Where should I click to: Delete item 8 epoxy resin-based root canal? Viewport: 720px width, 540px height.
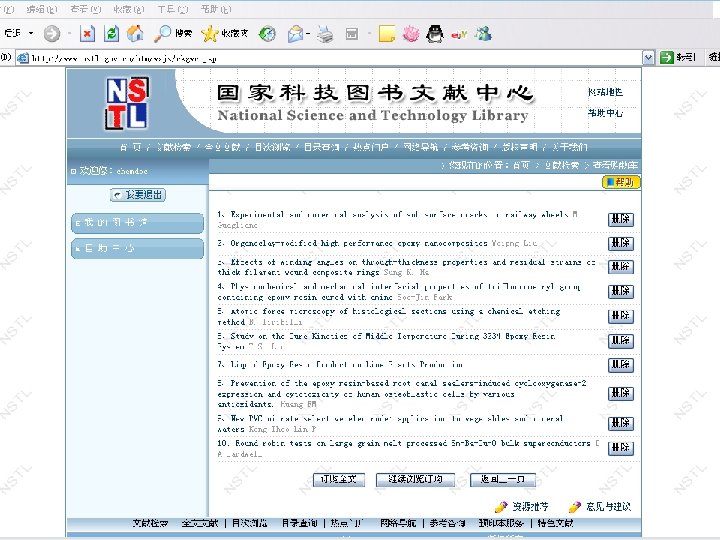pos(621,393)
